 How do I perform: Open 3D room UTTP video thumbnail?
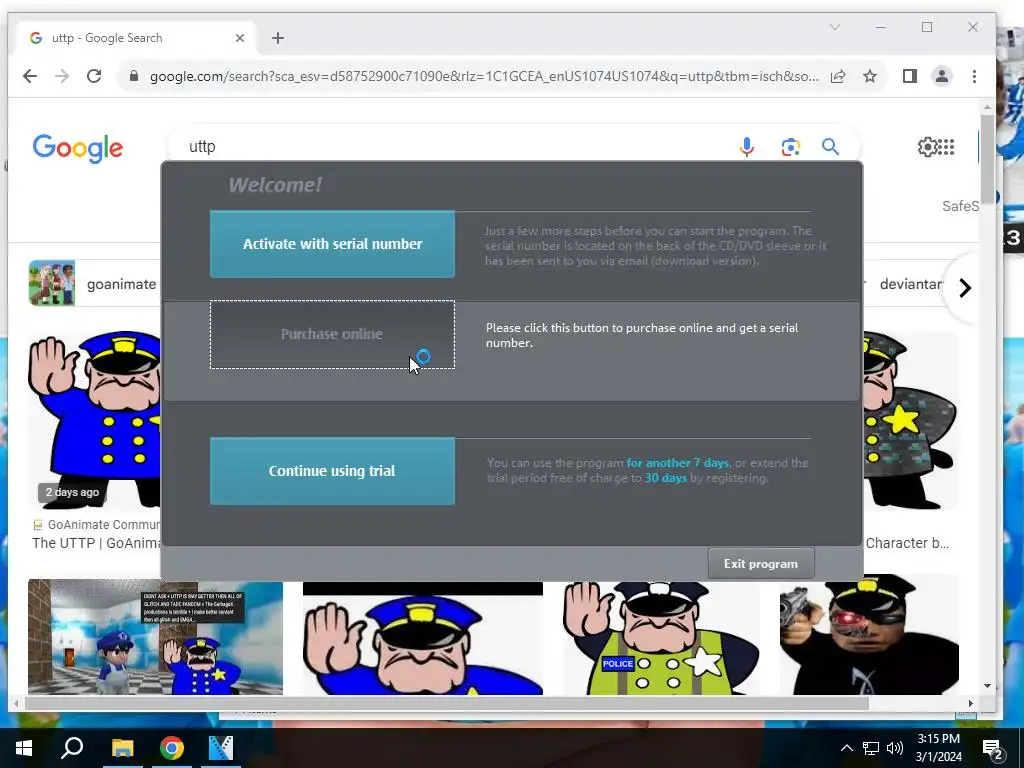155,637
